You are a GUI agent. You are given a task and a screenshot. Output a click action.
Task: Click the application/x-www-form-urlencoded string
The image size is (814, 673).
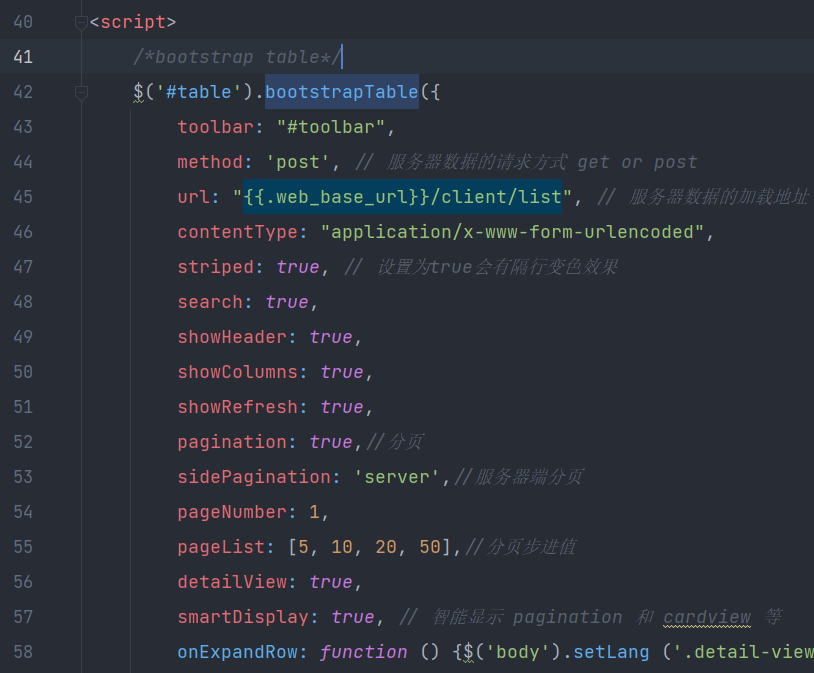click(x=512, y=232)
